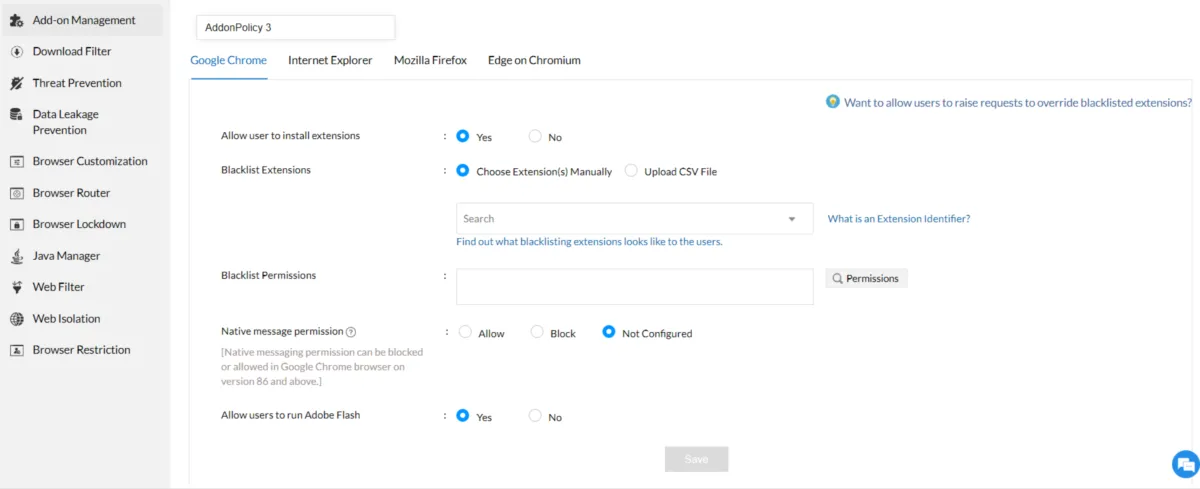Viewport: 1200px width, 489px height.
Task: Click the Web Isolation globe icon
Action: click(16, 319)
